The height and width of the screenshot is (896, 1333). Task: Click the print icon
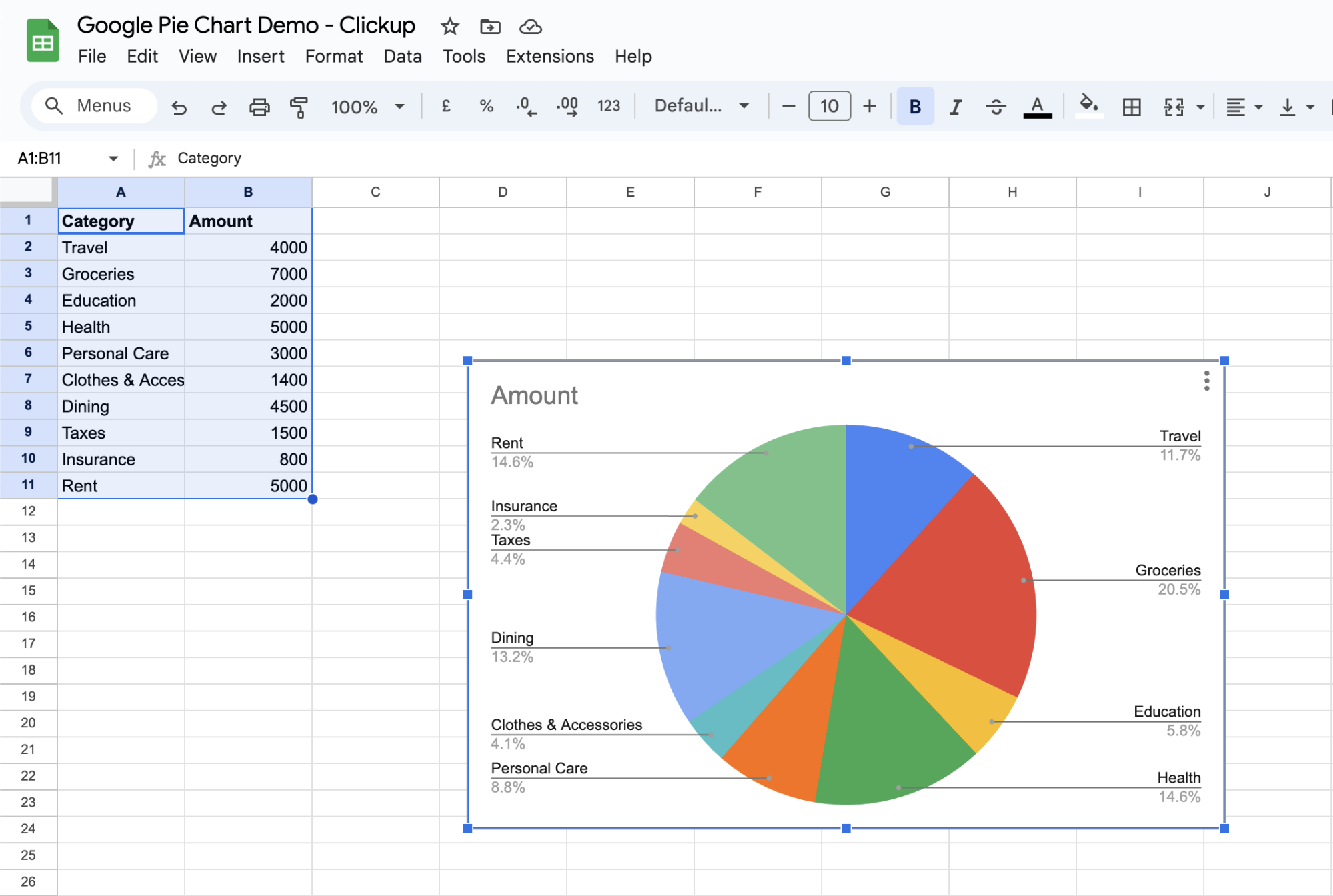(259, 107)
